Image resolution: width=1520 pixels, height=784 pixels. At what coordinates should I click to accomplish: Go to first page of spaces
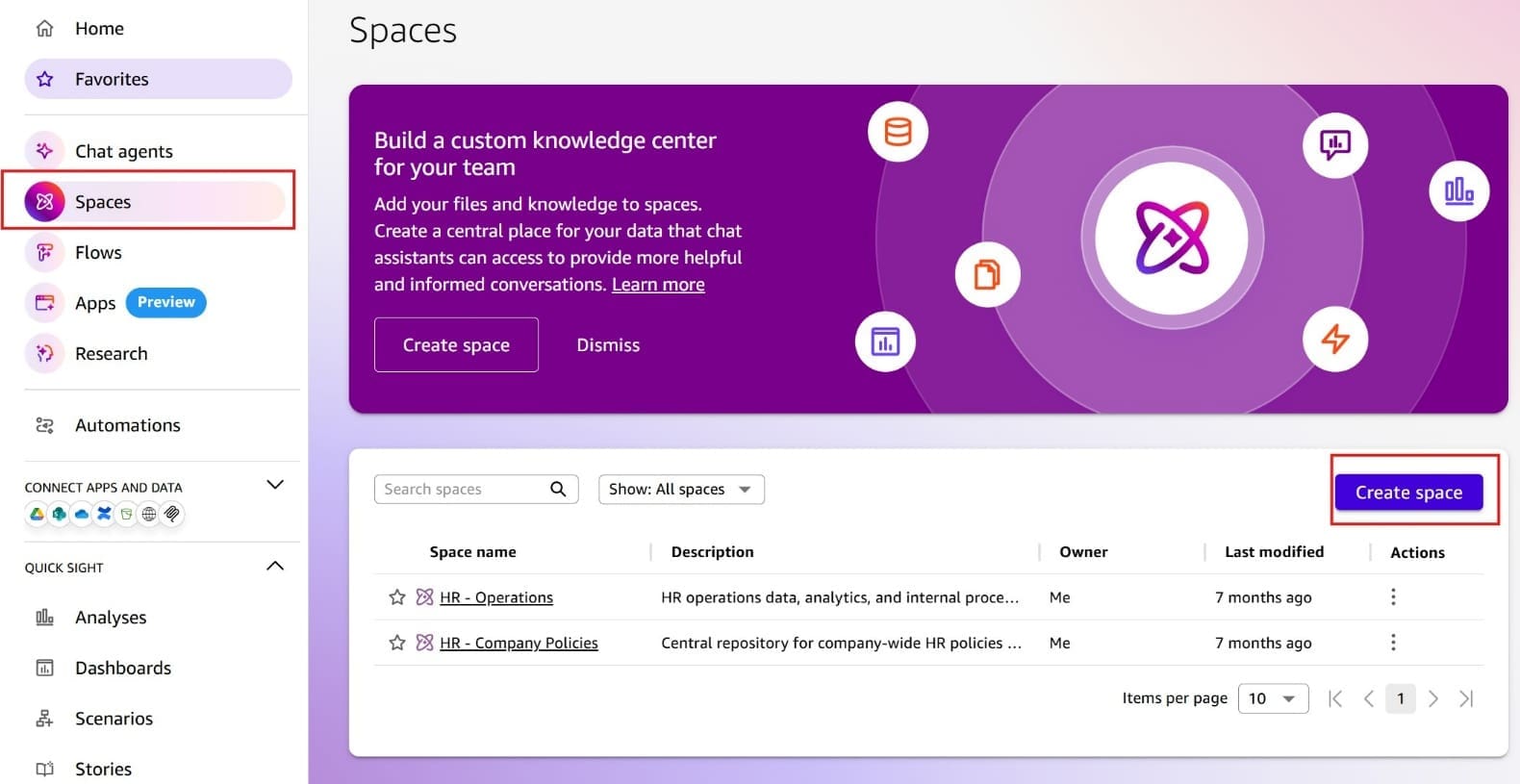tap(1335, 698)
